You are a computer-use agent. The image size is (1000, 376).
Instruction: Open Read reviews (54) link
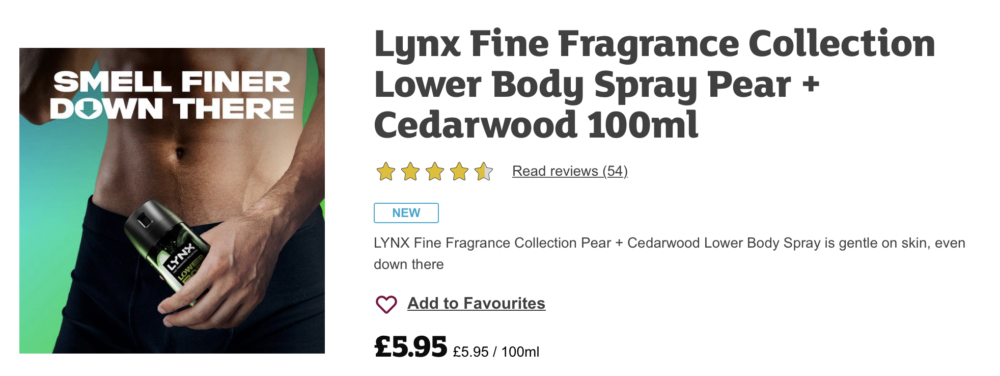(570, 171)
